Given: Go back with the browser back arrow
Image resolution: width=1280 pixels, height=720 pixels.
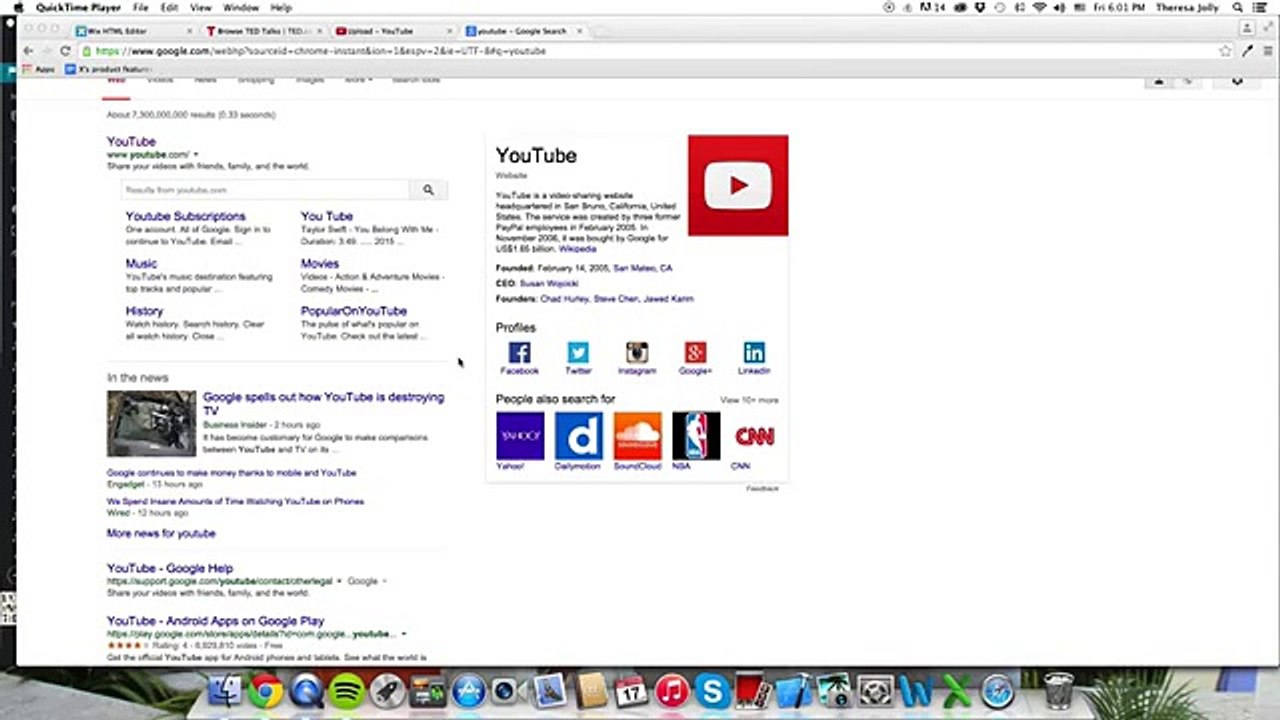Looking at the screenshot, I should pos(28,51).
